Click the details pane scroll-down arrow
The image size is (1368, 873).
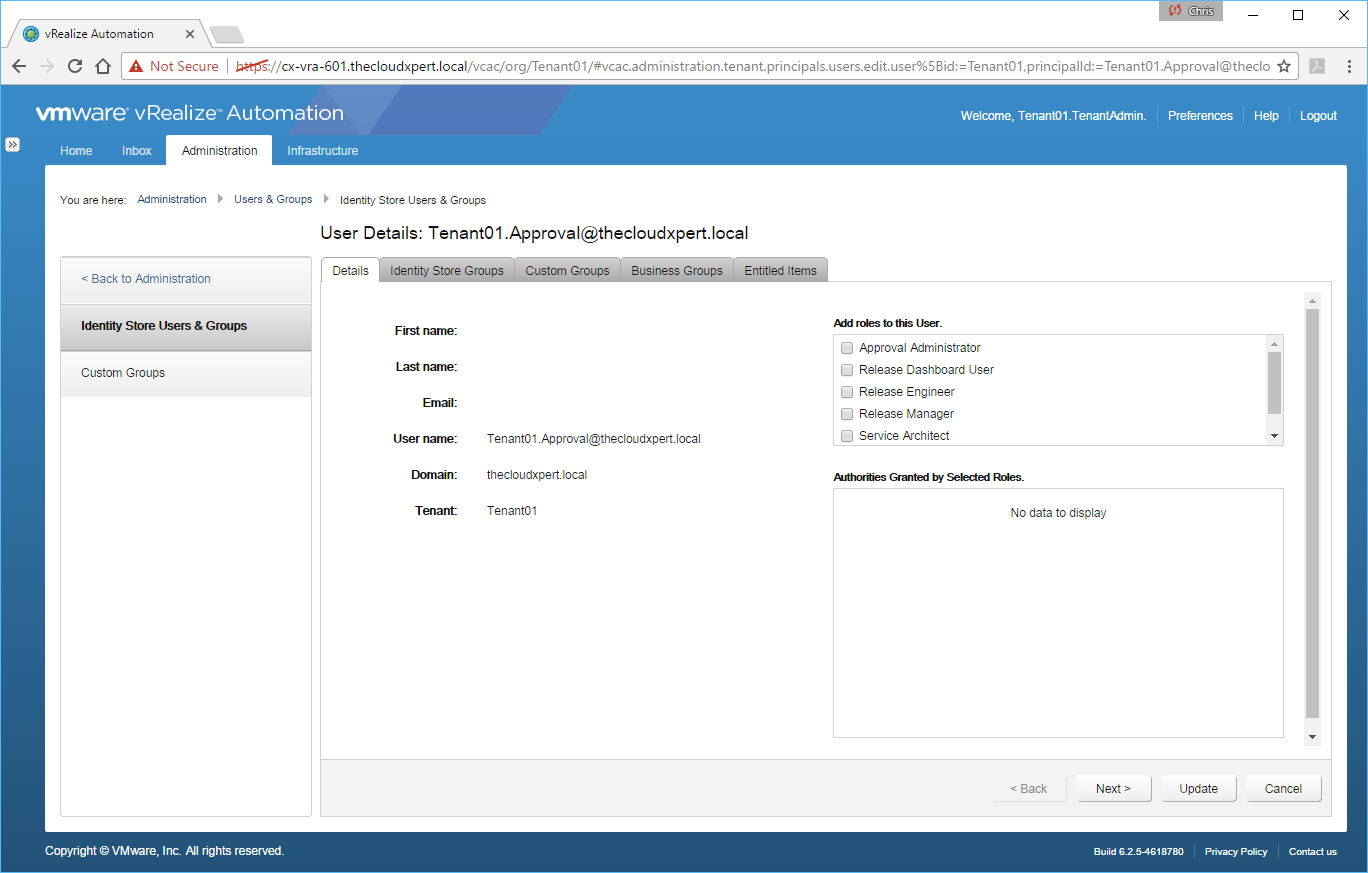point(1312,737)
